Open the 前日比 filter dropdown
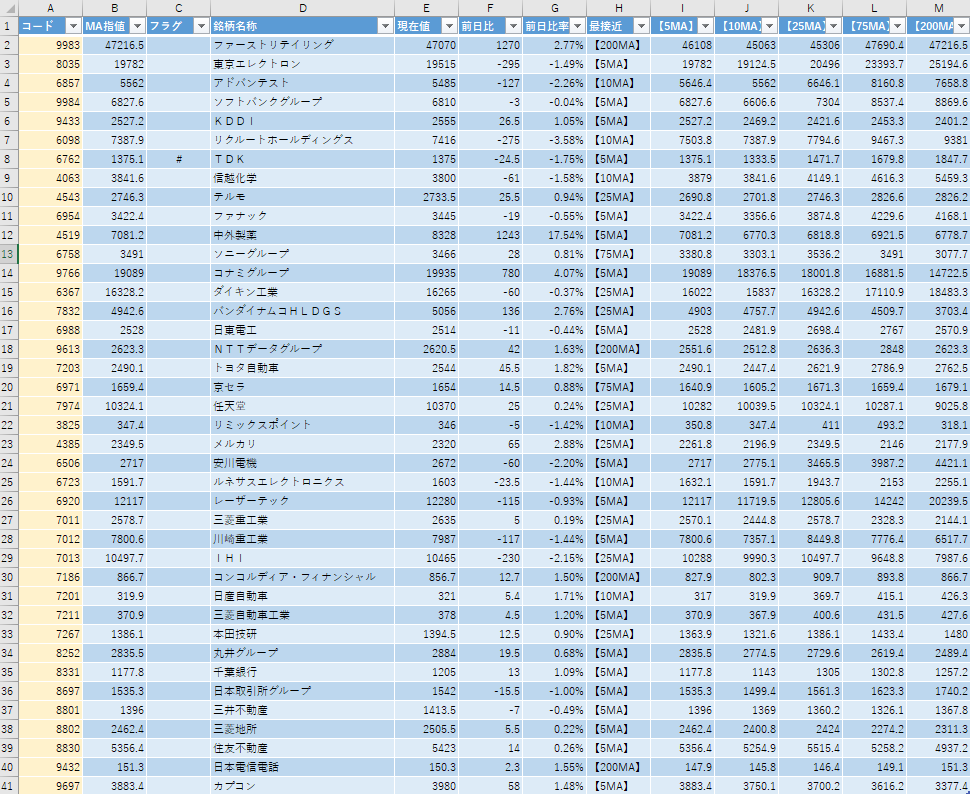The width and height of the screenshot is (970, 794). pos(513,26)
